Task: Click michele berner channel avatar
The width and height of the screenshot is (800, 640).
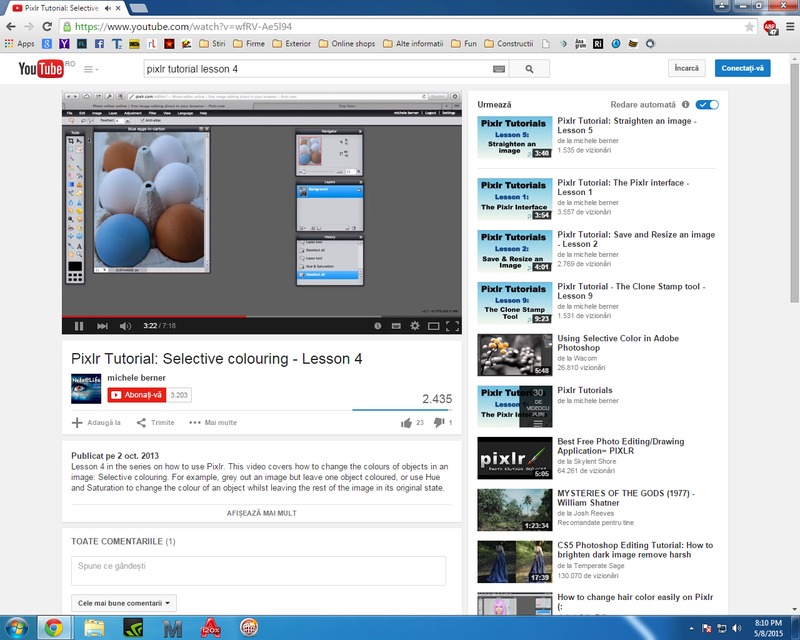Action: [x=86, y=388]
